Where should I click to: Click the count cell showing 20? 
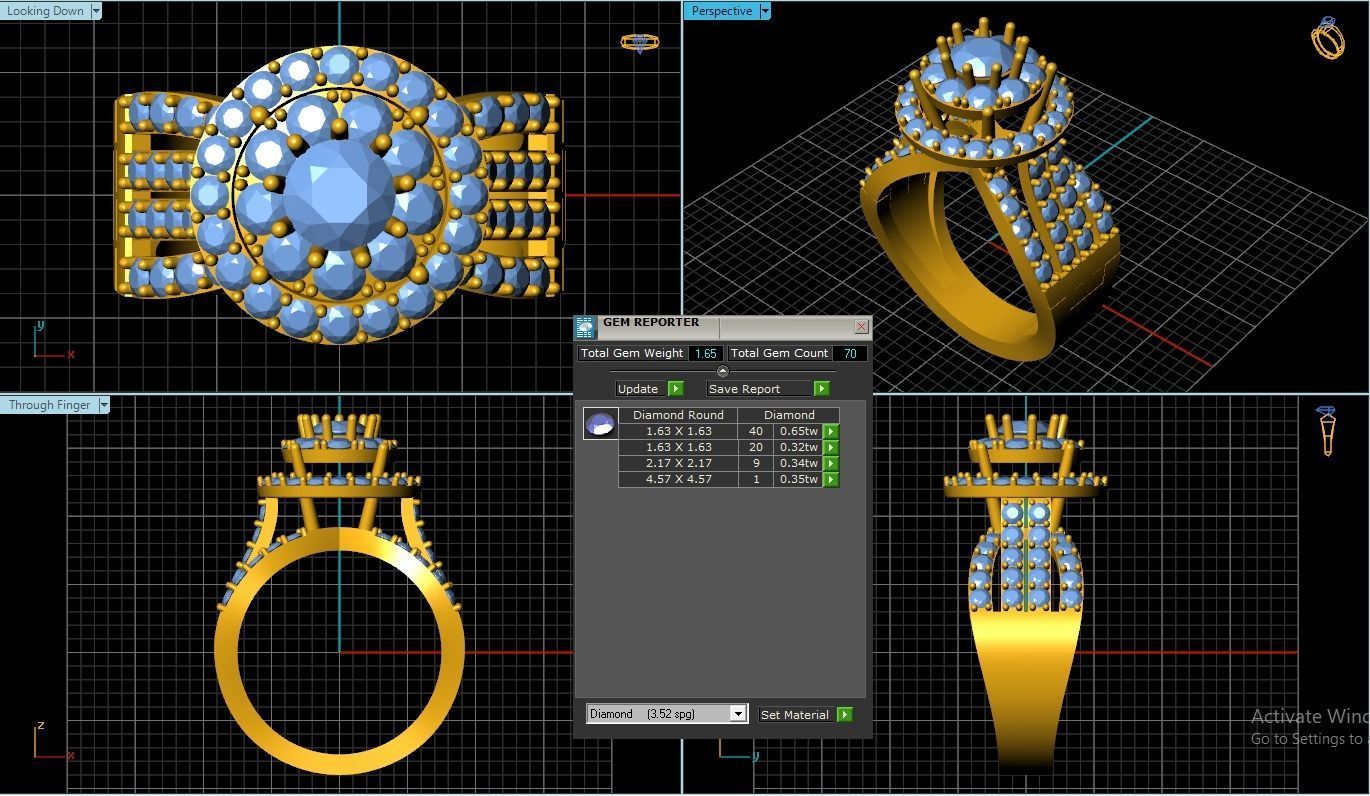[756, 447]
